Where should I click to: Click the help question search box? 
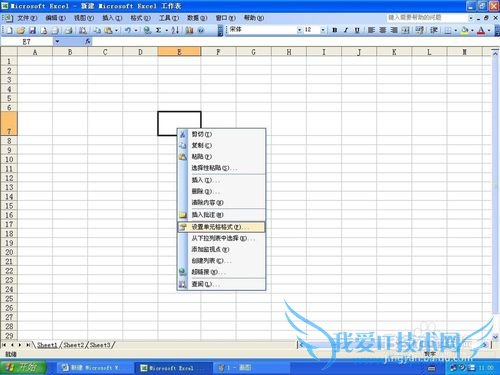coord(427,17)
